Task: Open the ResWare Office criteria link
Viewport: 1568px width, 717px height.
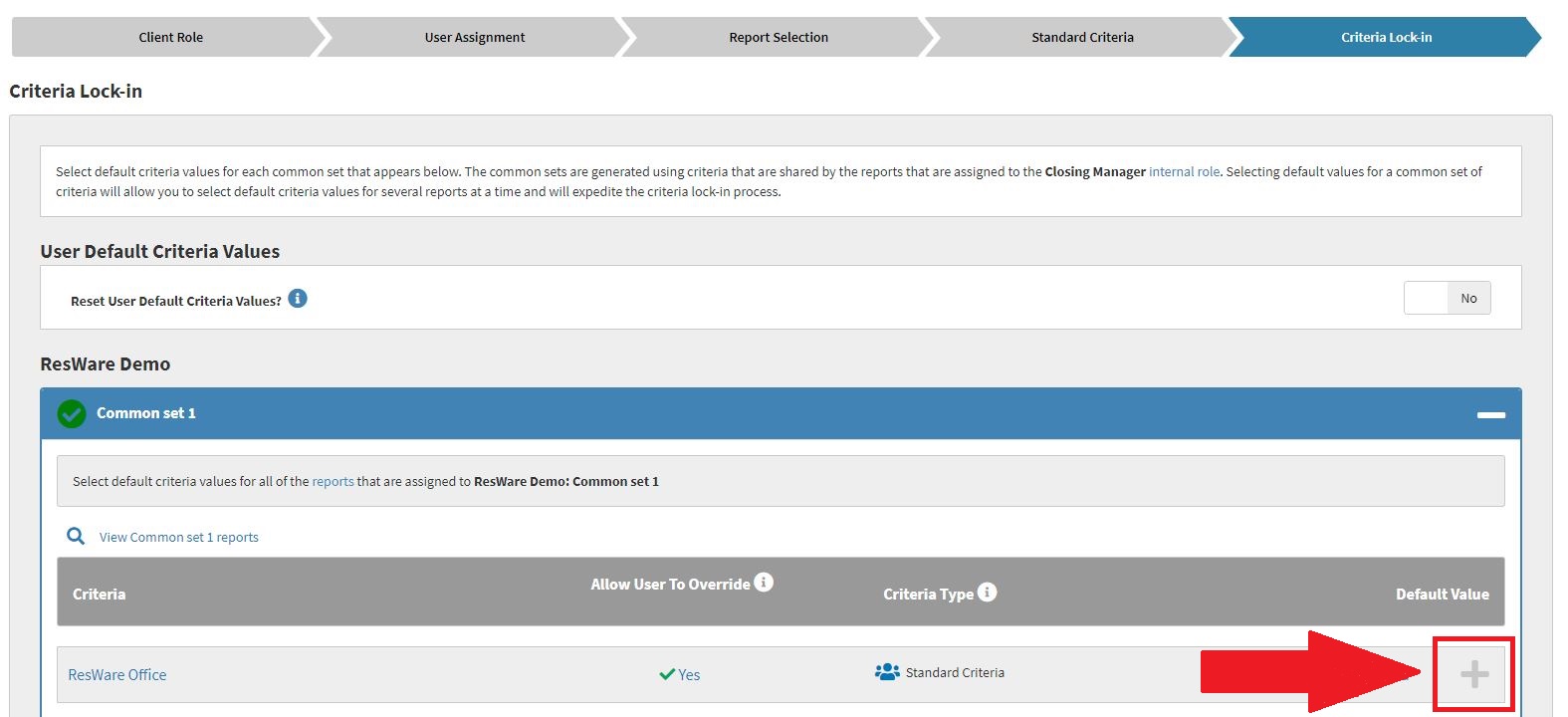Action: (117, 674)
